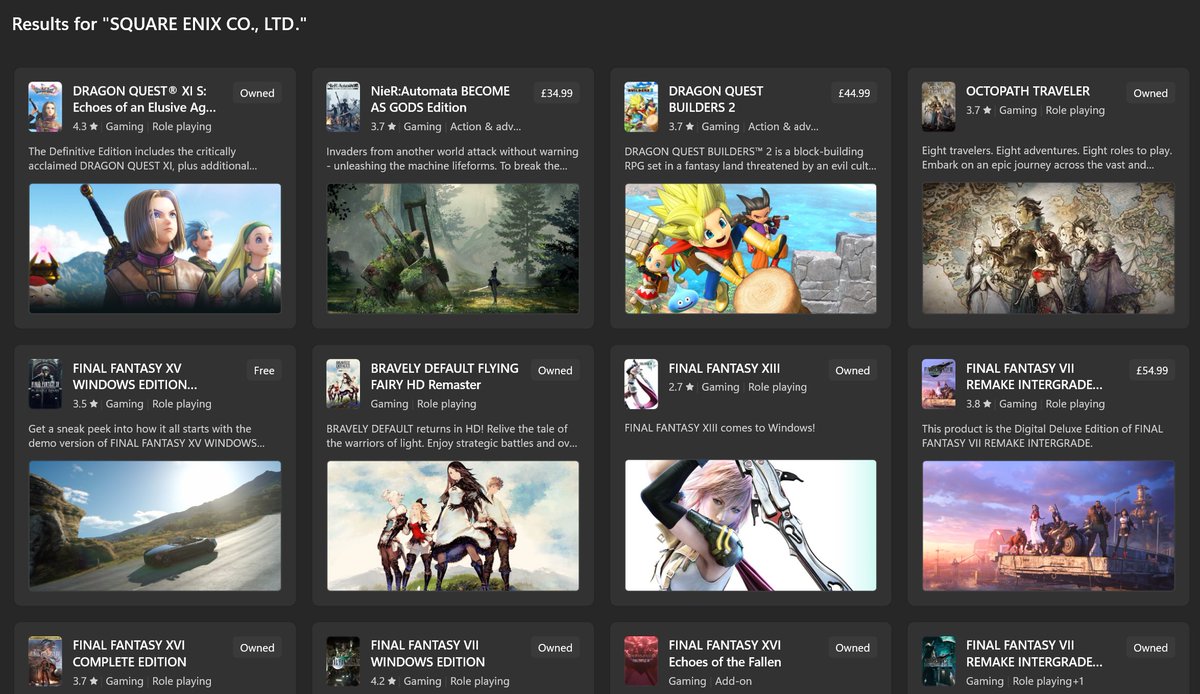Click title FINAL FANTASY XVI Echoes of the Fallen
Image resolution: width=1200 pixels, height=694 pixels.
click(x=726, y=653)
